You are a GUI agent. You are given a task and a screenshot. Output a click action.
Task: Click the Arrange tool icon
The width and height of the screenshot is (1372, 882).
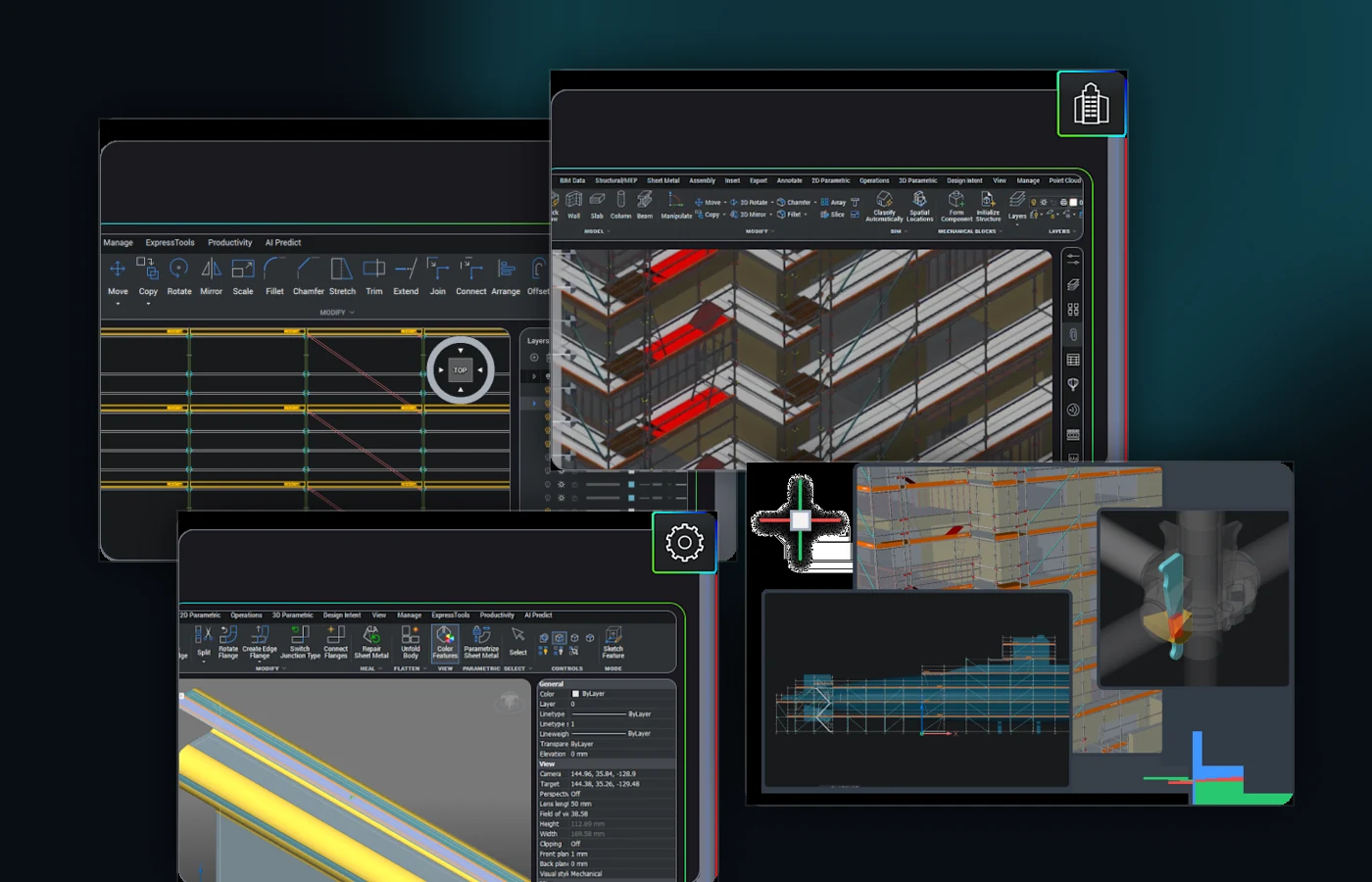(x=506, y=269)
